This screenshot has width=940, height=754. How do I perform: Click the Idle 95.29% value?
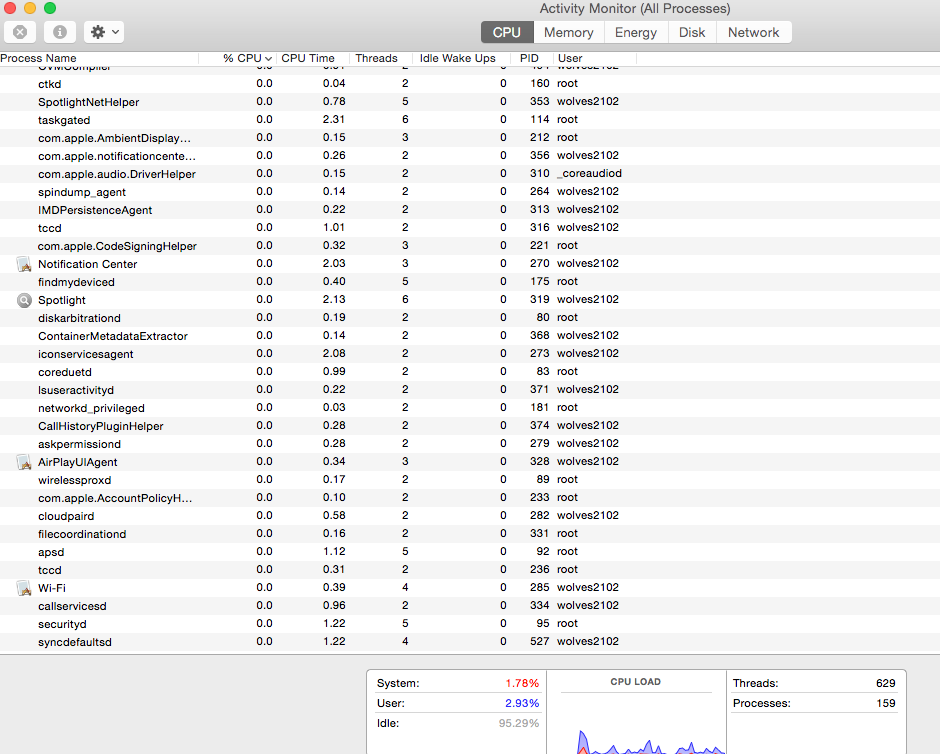(x=519, y=723)
